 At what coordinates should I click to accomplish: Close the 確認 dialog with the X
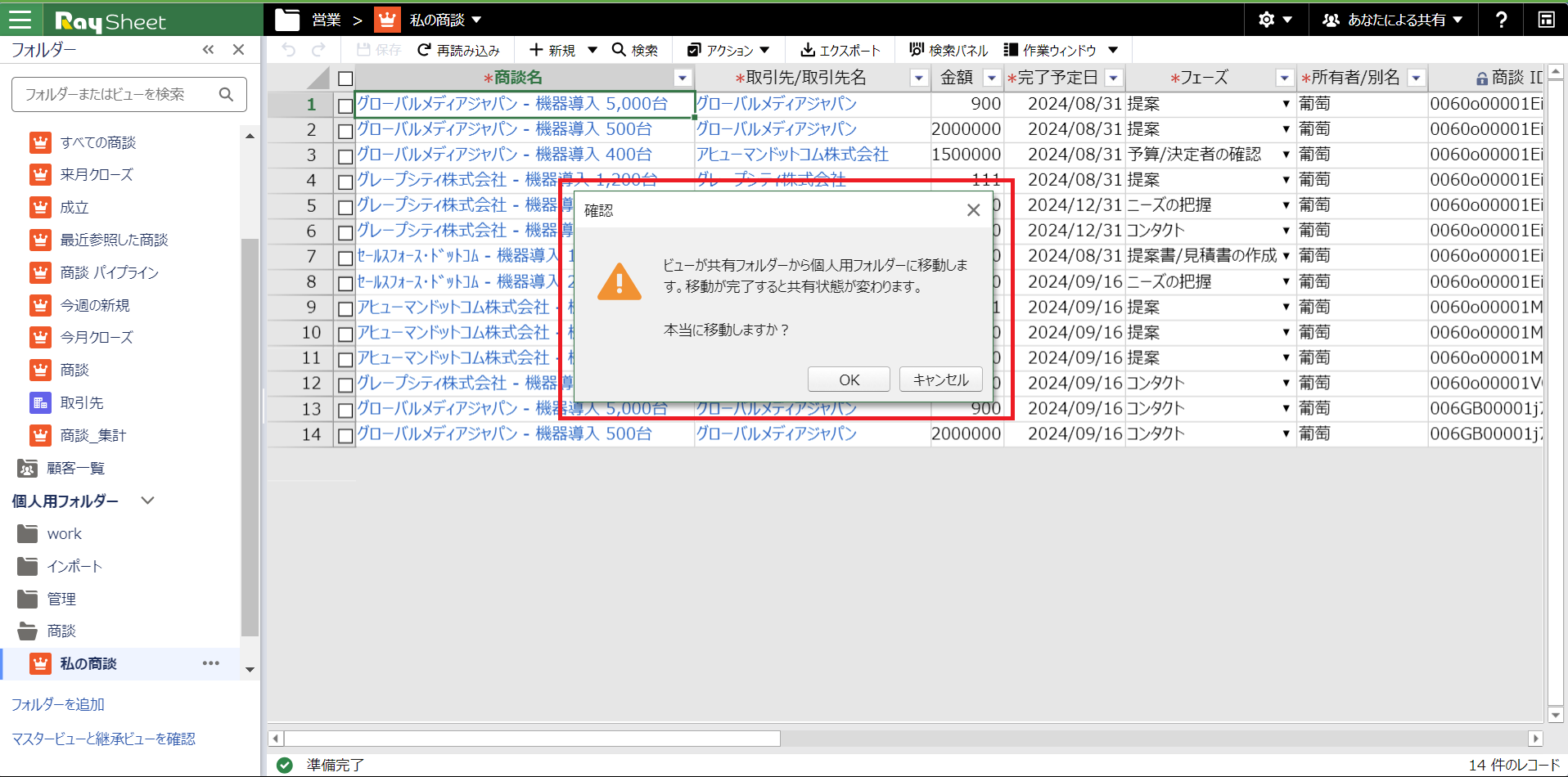973,210
